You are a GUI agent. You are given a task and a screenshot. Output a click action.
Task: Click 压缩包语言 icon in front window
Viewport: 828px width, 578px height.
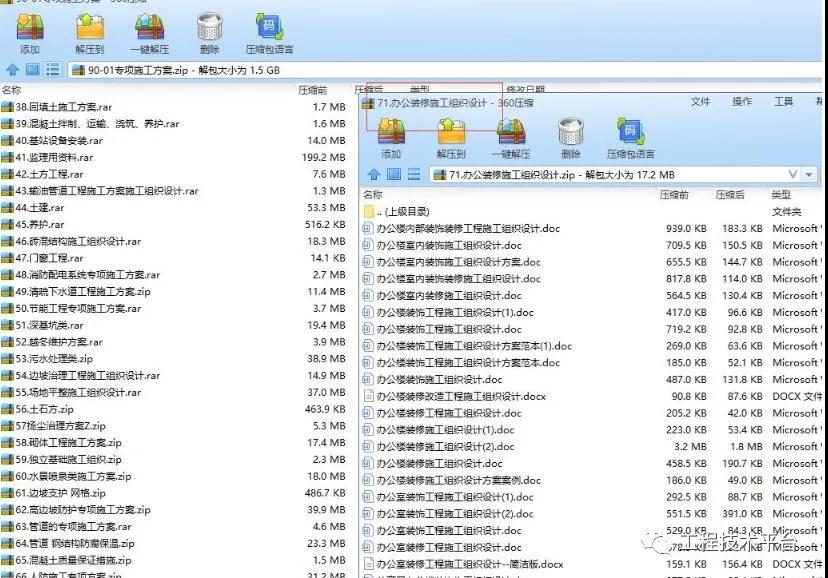tap(630, 136)
